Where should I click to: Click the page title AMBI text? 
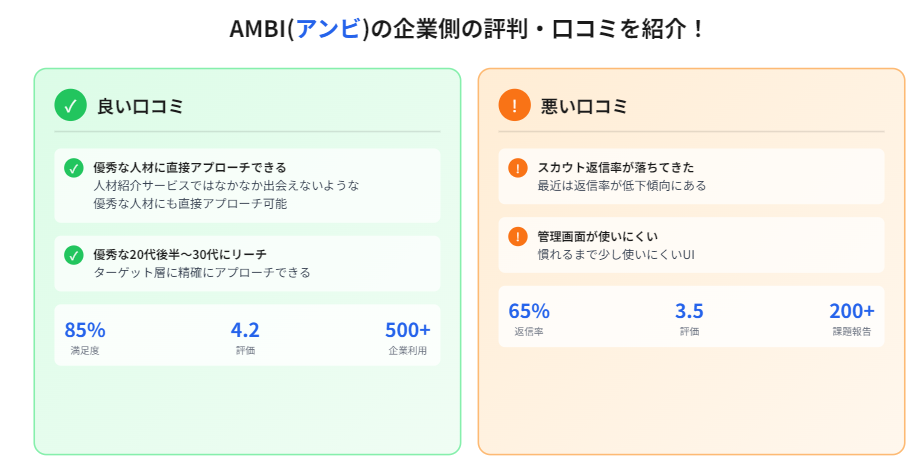[x=257, y=28]
